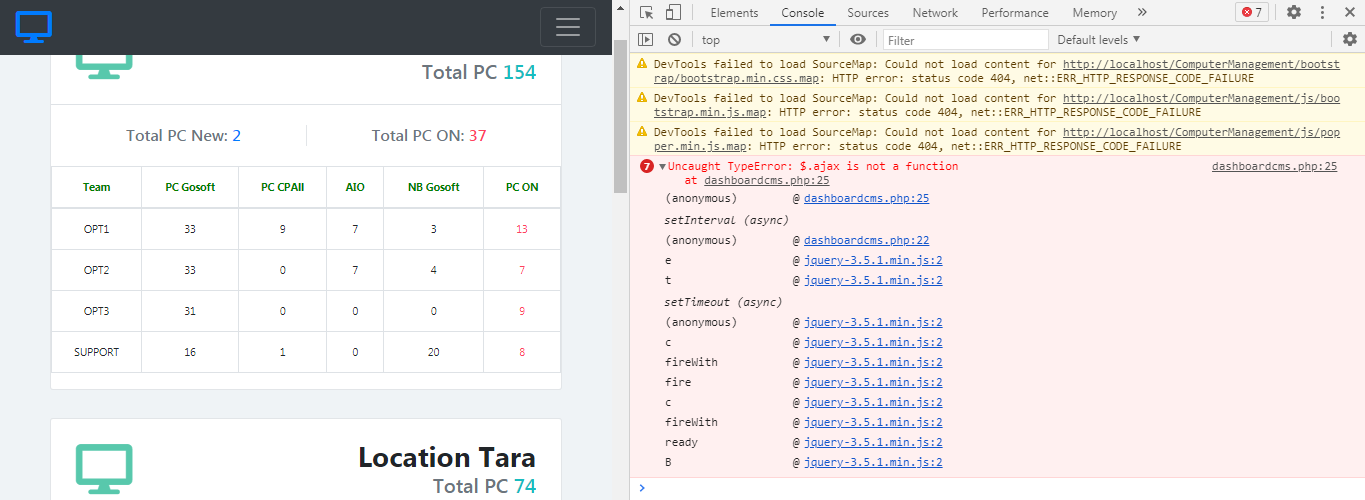Click the 'Team' table column header
Viewport: 1365px width, 500px height.
point(97,187)
